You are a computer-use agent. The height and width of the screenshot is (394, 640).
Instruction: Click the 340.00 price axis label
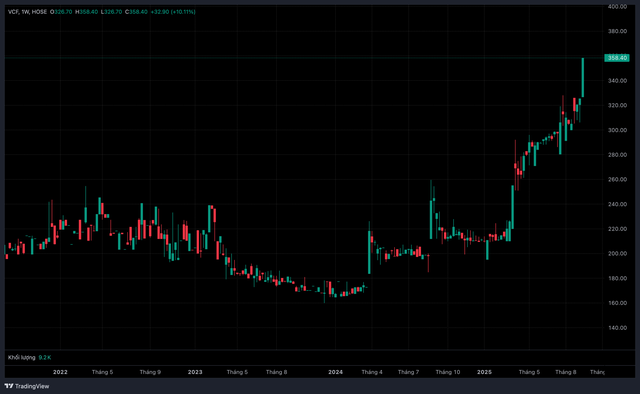tap(617, 80)
